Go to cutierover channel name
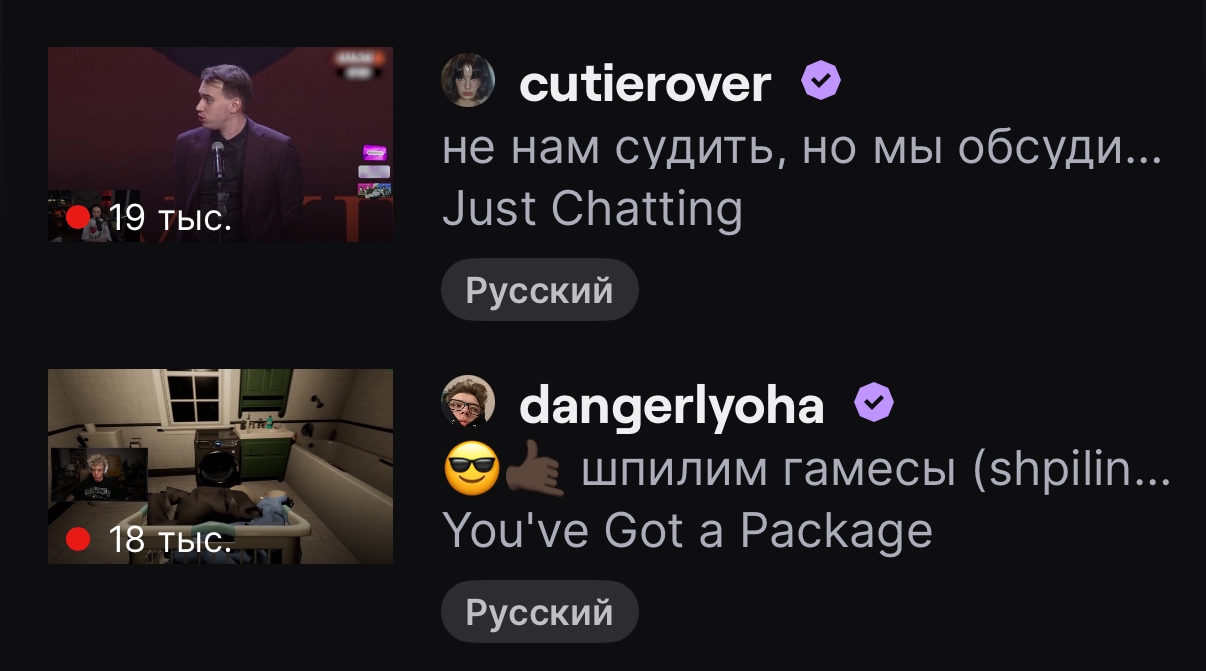The width and height of the screenshot is (1206, 671). click(x=645, y=82)
